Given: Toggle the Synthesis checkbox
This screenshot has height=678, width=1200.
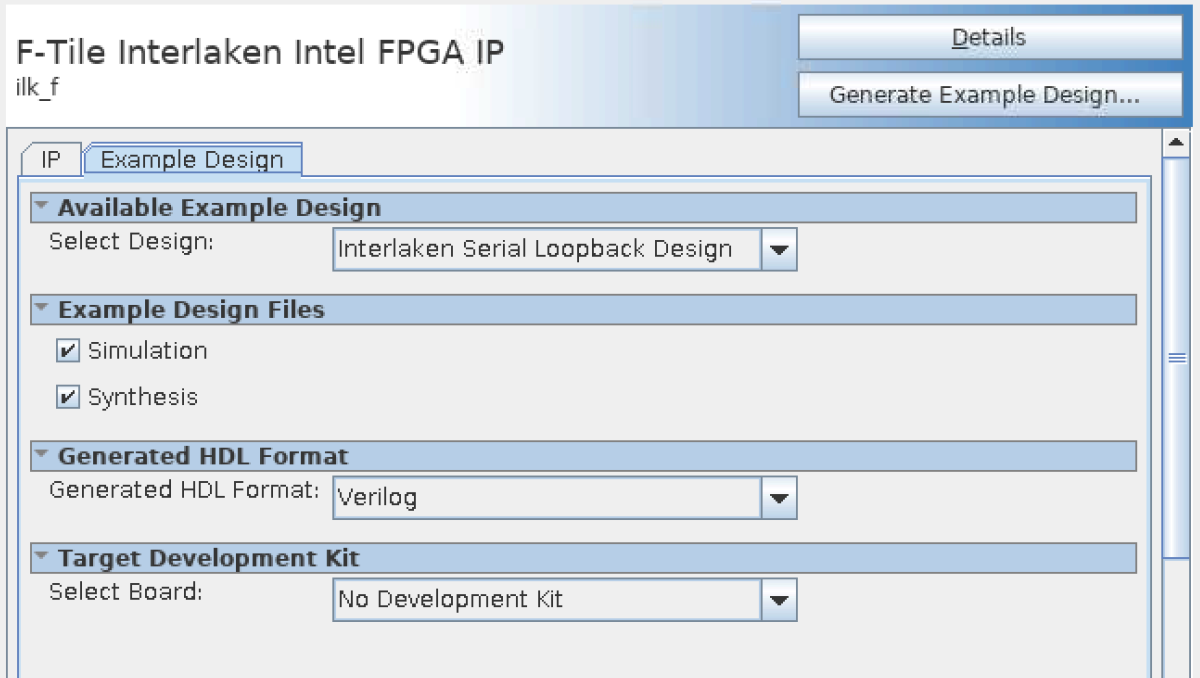Looking at the screenshot, I should click(x=68, y=397).
